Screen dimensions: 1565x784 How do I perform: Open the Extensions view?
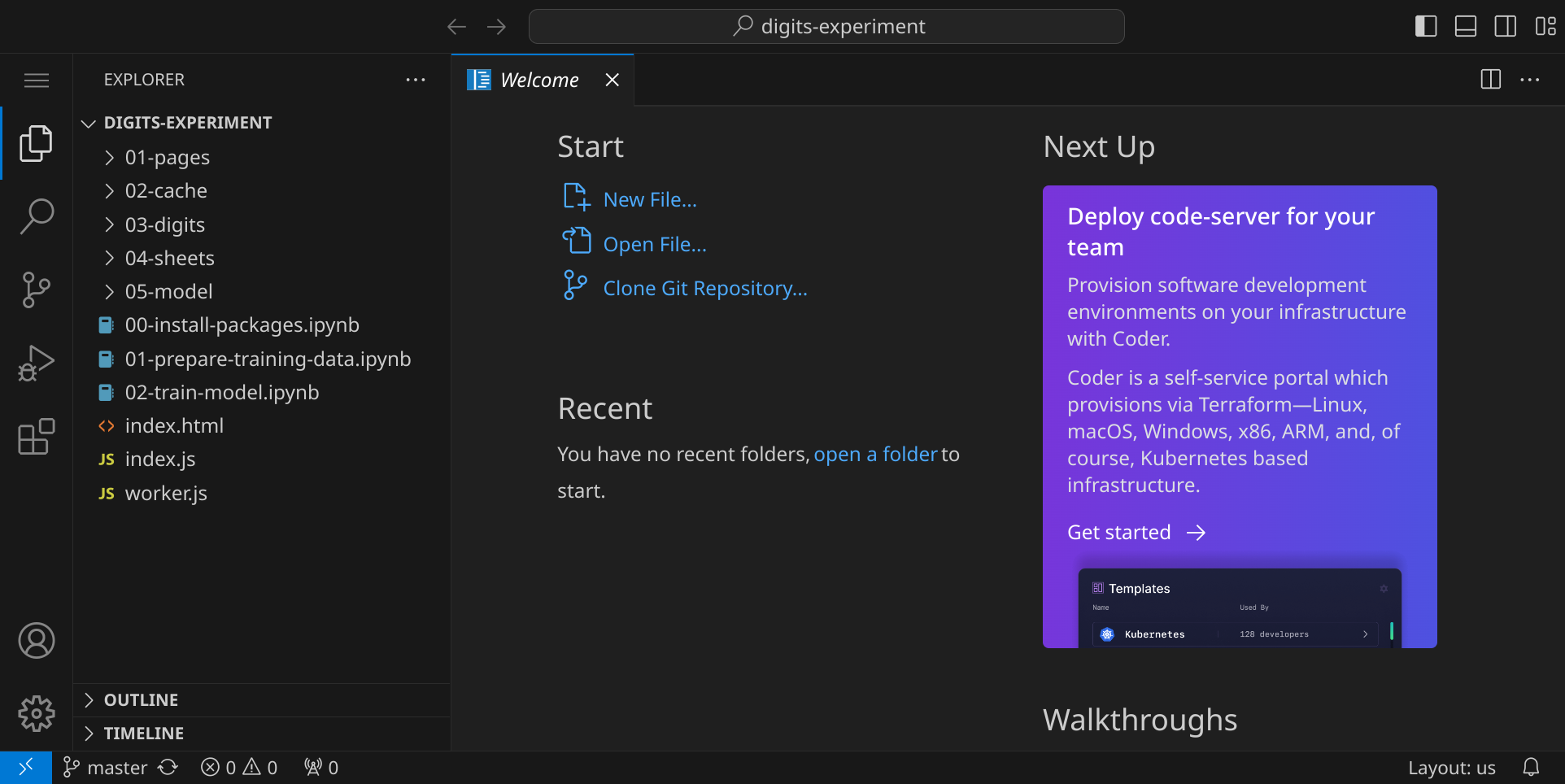point(37,437)
